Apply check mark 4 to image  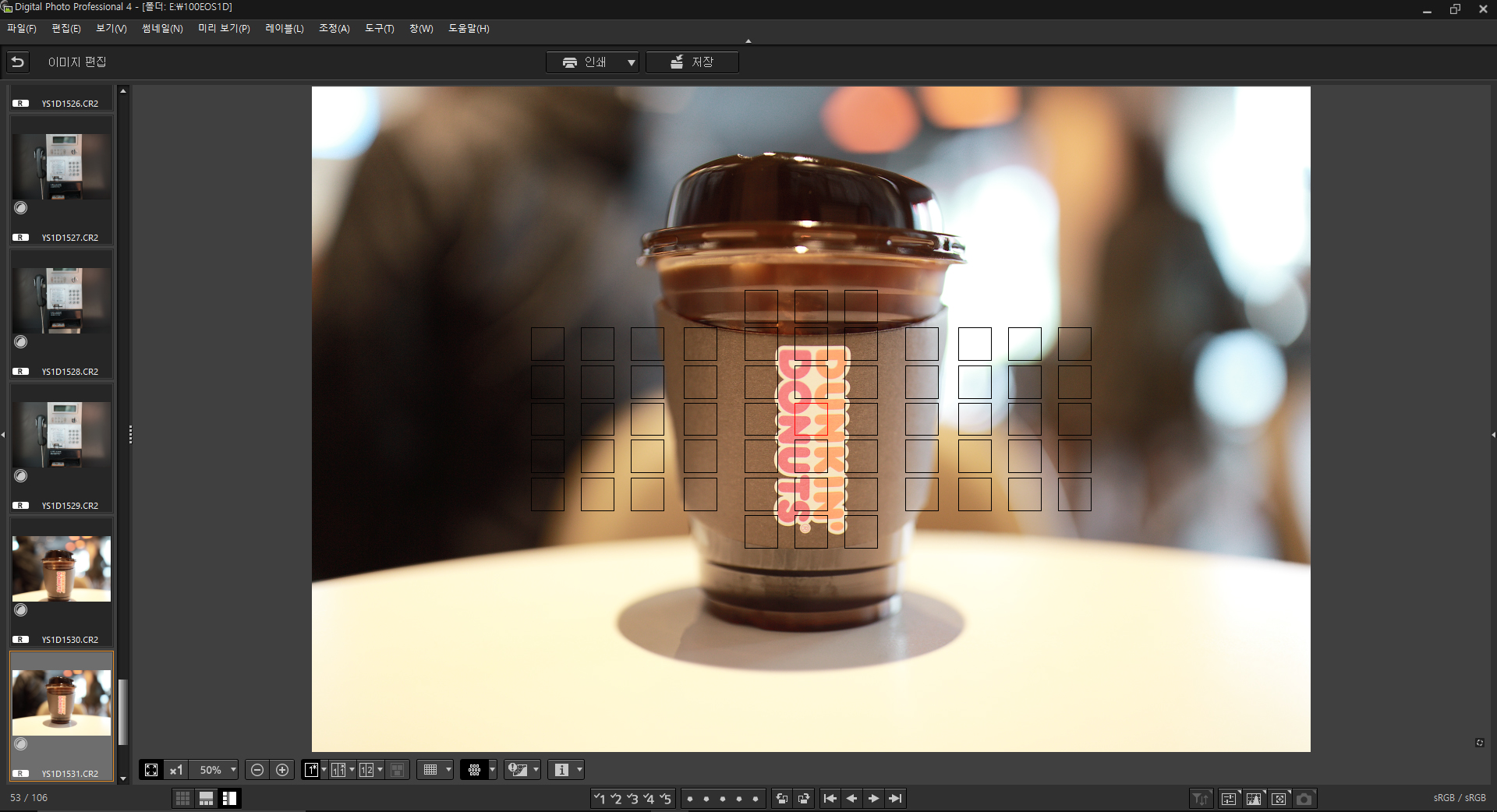(x=649, y=798)
